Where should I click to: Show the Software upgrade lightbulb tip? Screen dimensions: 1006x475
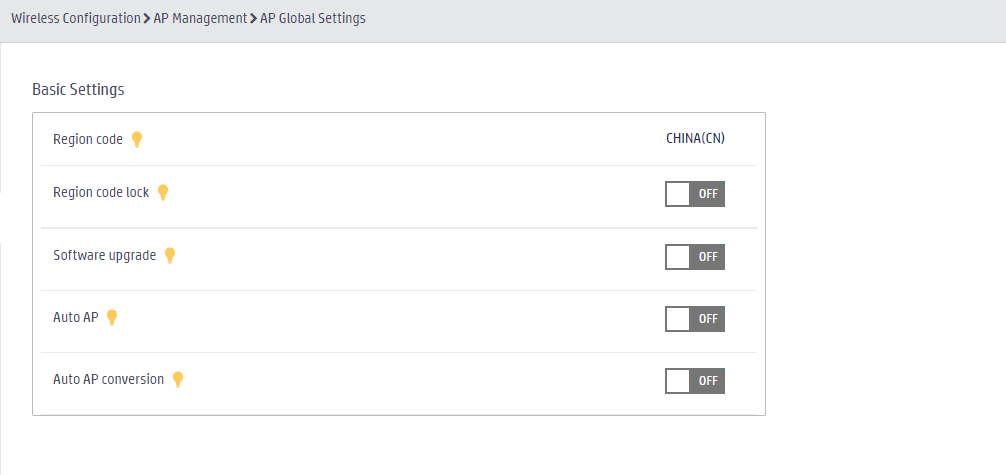[170, 255]
